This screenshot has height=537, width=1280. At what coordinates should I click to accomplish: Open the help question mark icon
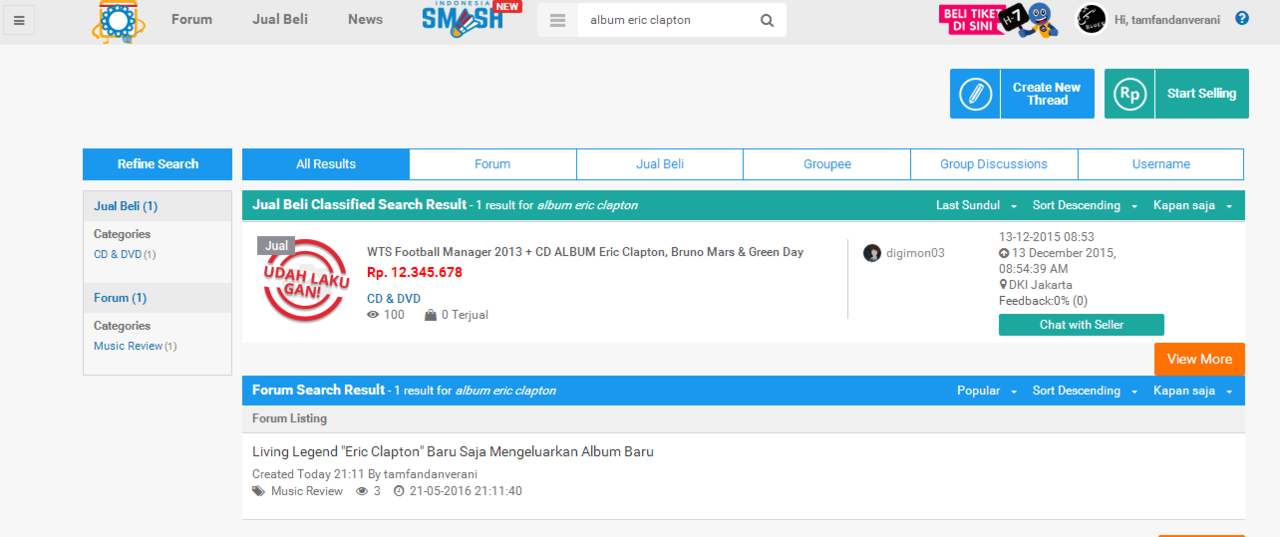1242,18
